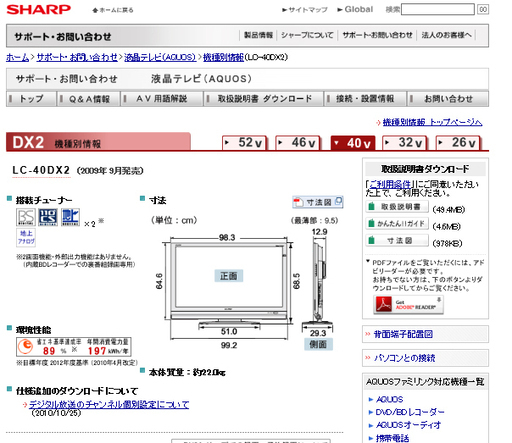Click the 地上アナログ tuner icon
Screen dimensions: 512x443
point(26,237)
